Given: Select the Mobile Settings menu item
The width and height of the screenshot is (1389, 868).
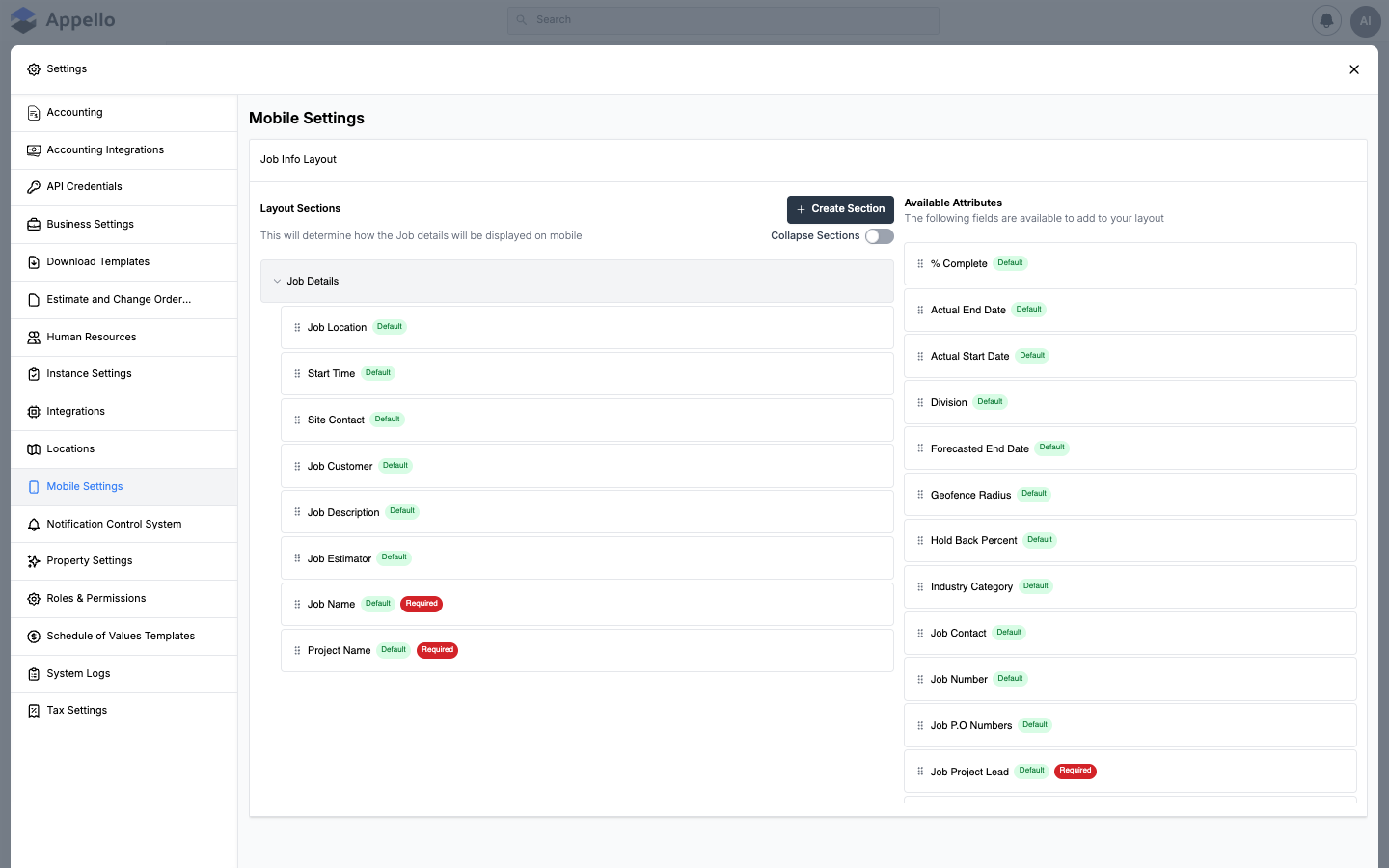Looking at the screenshot, I should pyautogui.click(x=123, y=487).
